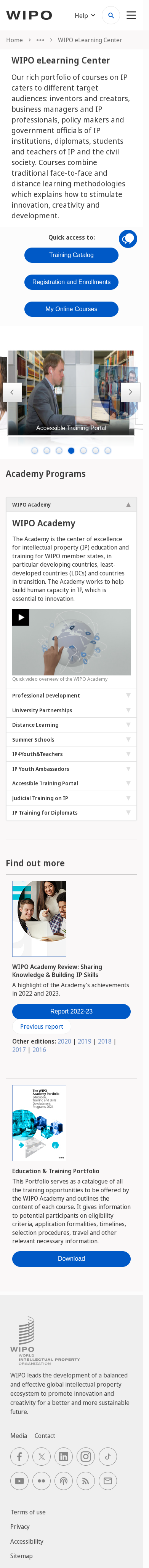Collapse the WIPO Academy accordion section
This screenshot has height=1568, width=149.
(x=71, y=505)
